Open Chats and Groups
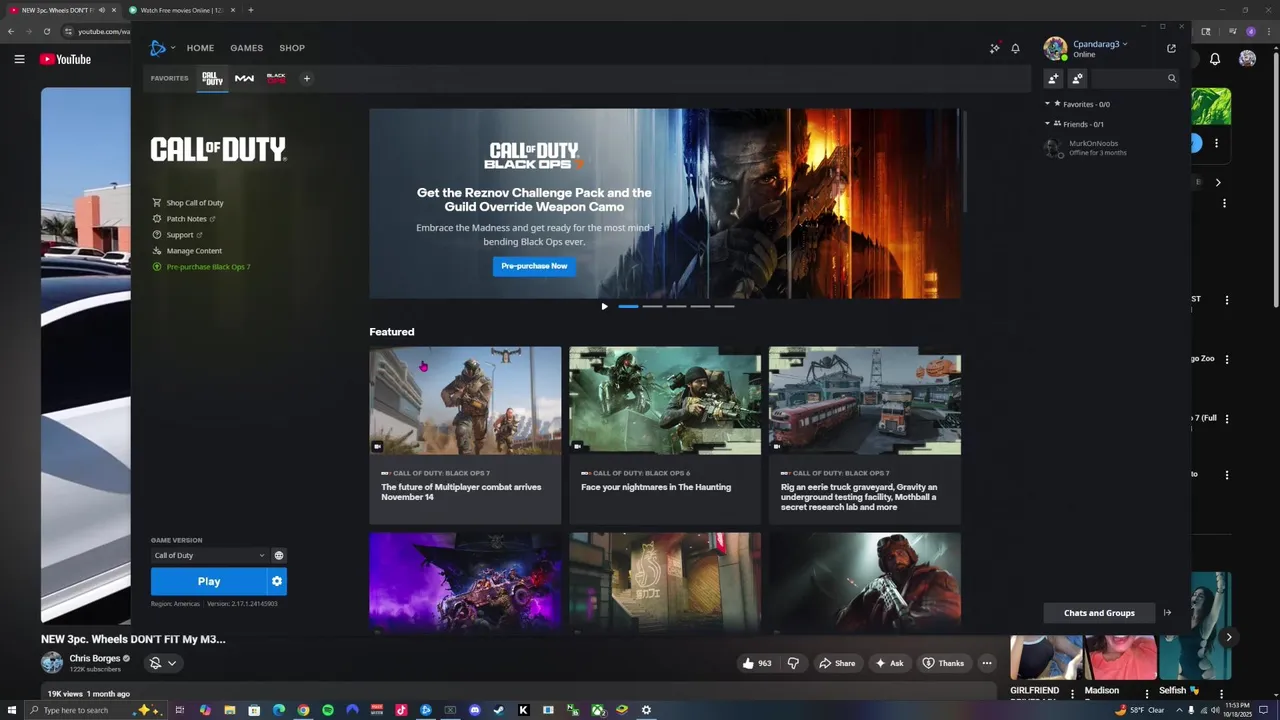The width and height of the screenshot is (1280, 720). coord(1099,613)
